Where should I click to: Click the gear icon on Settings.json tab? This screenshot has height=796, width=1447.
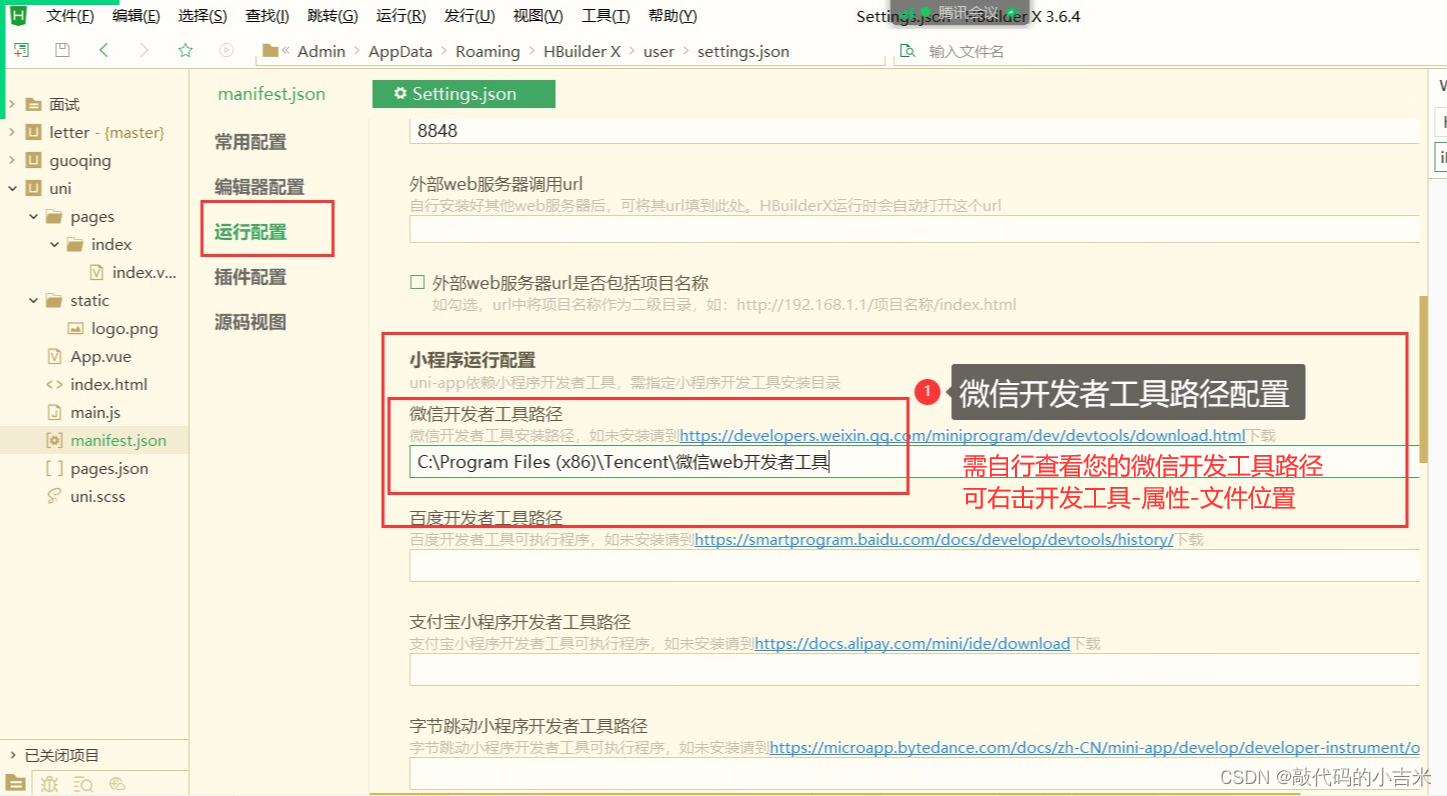point(400,94)
